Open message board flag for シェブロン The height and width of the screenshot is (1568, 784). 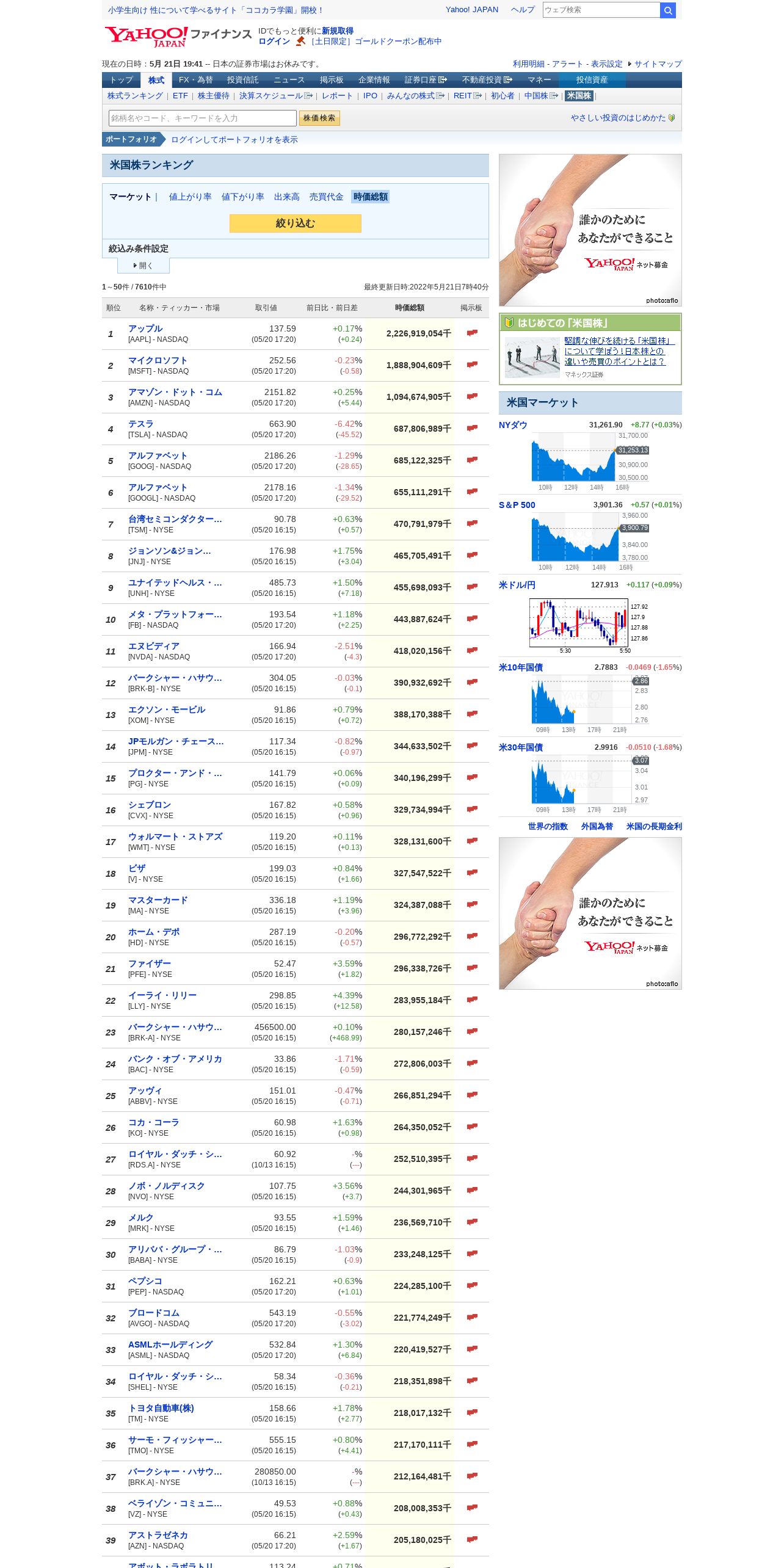[x=472, y=809]
